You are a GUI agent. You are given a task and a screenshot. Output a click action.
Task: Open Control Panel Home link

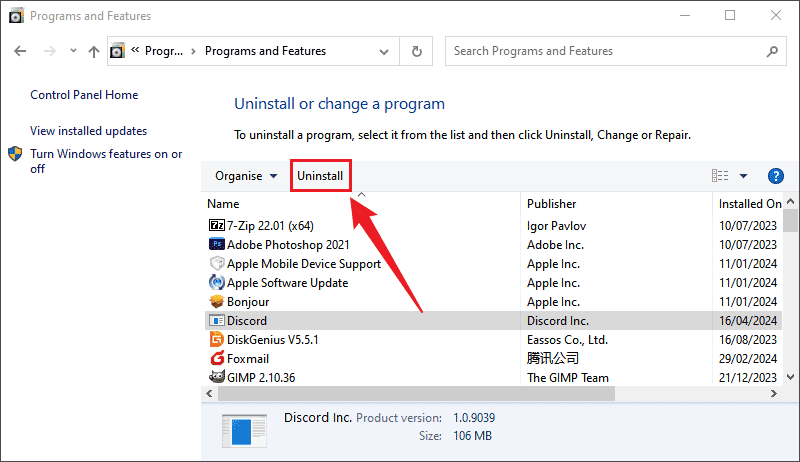click(84, 95)
